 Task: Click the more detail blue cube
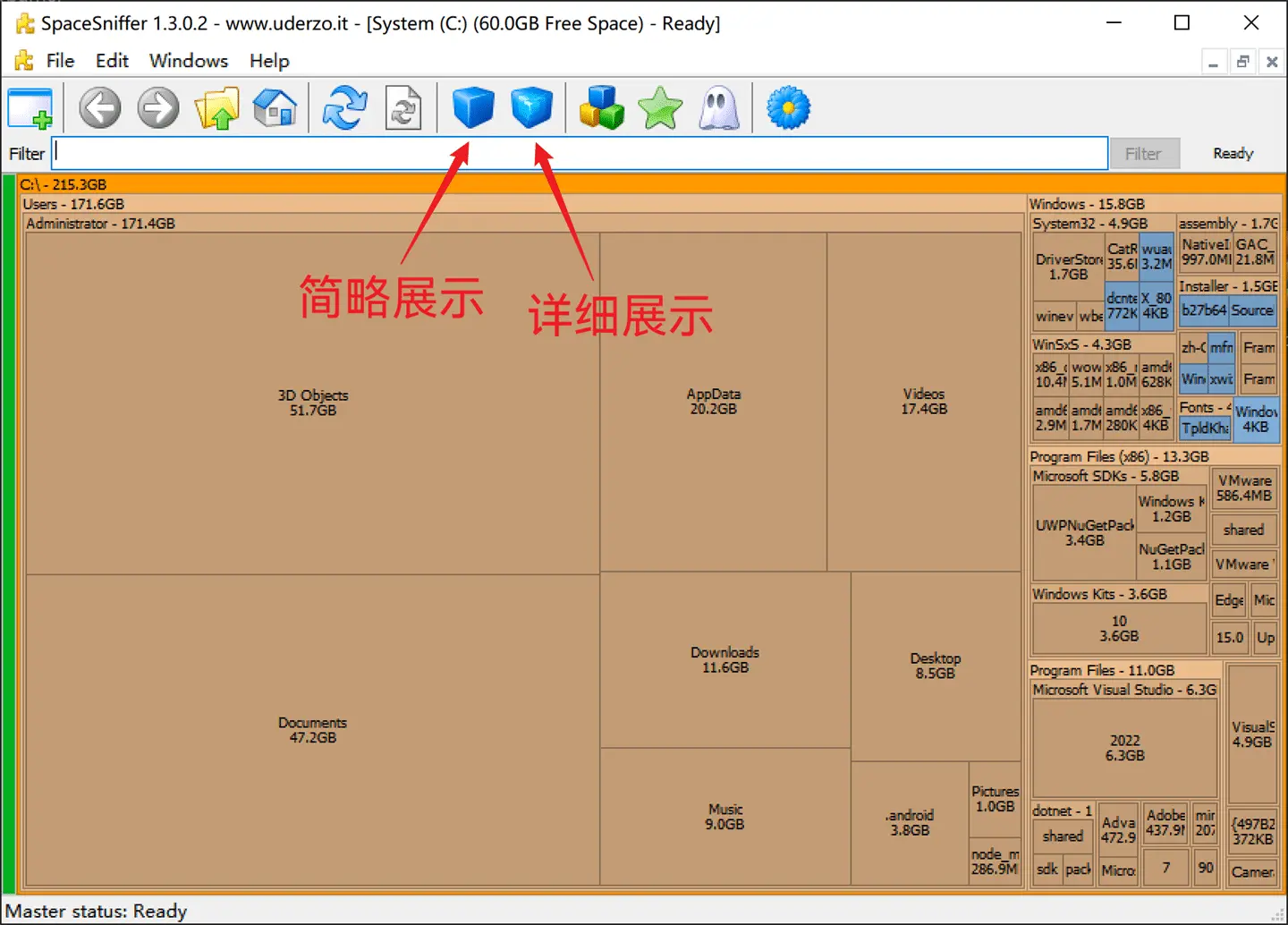(531, 108)
